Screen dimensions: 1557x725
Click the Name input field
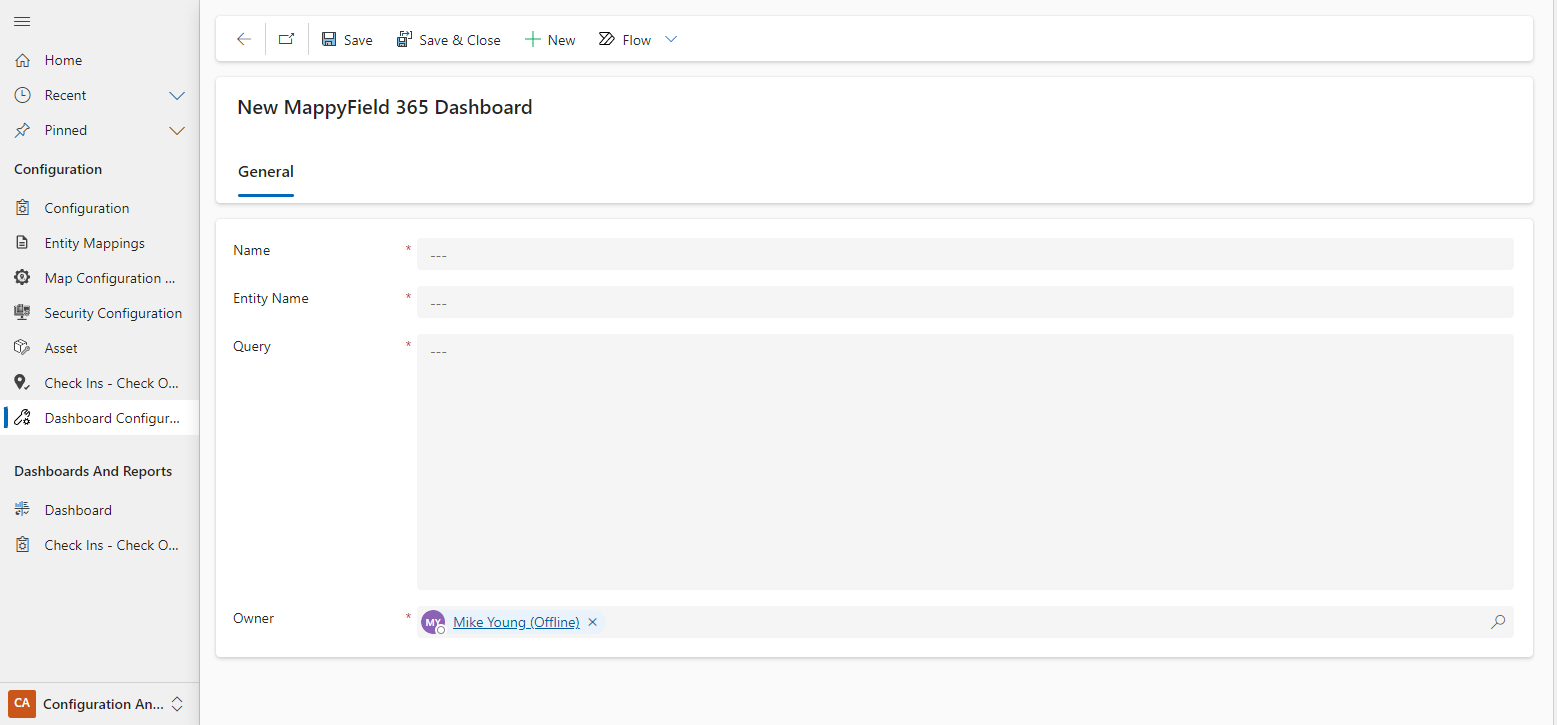(x=965, y=254)
